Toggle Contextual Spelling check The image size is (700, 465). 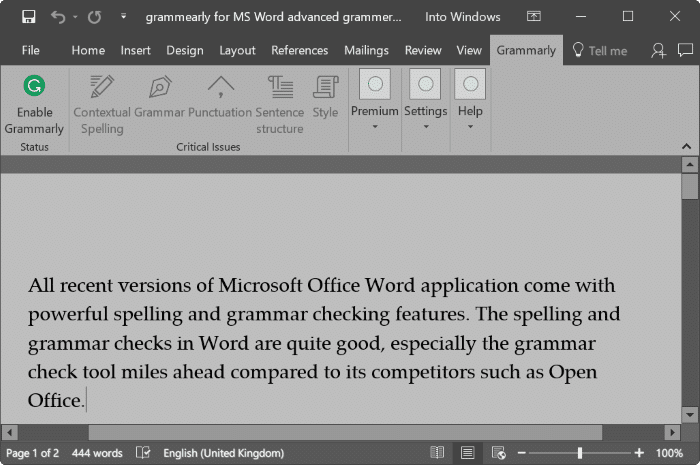(x=102, y=105)
